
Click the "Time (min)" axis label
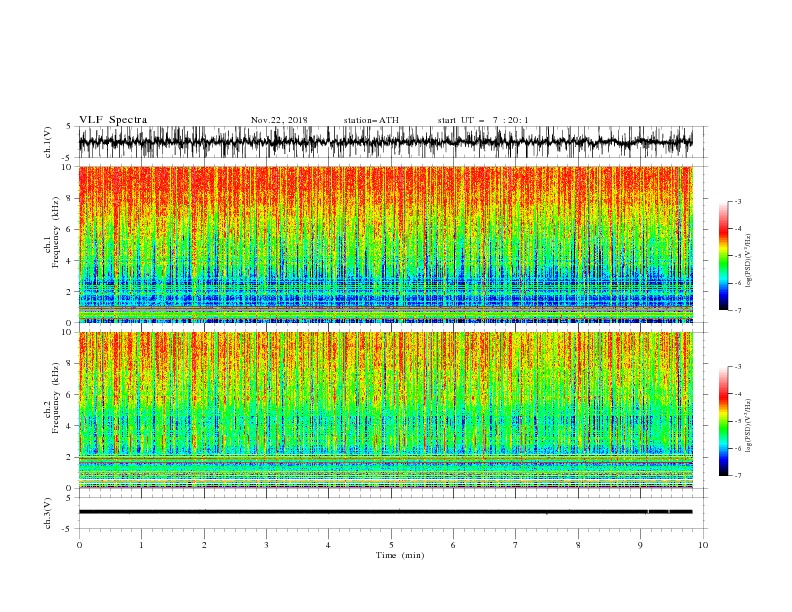(400, 555)
